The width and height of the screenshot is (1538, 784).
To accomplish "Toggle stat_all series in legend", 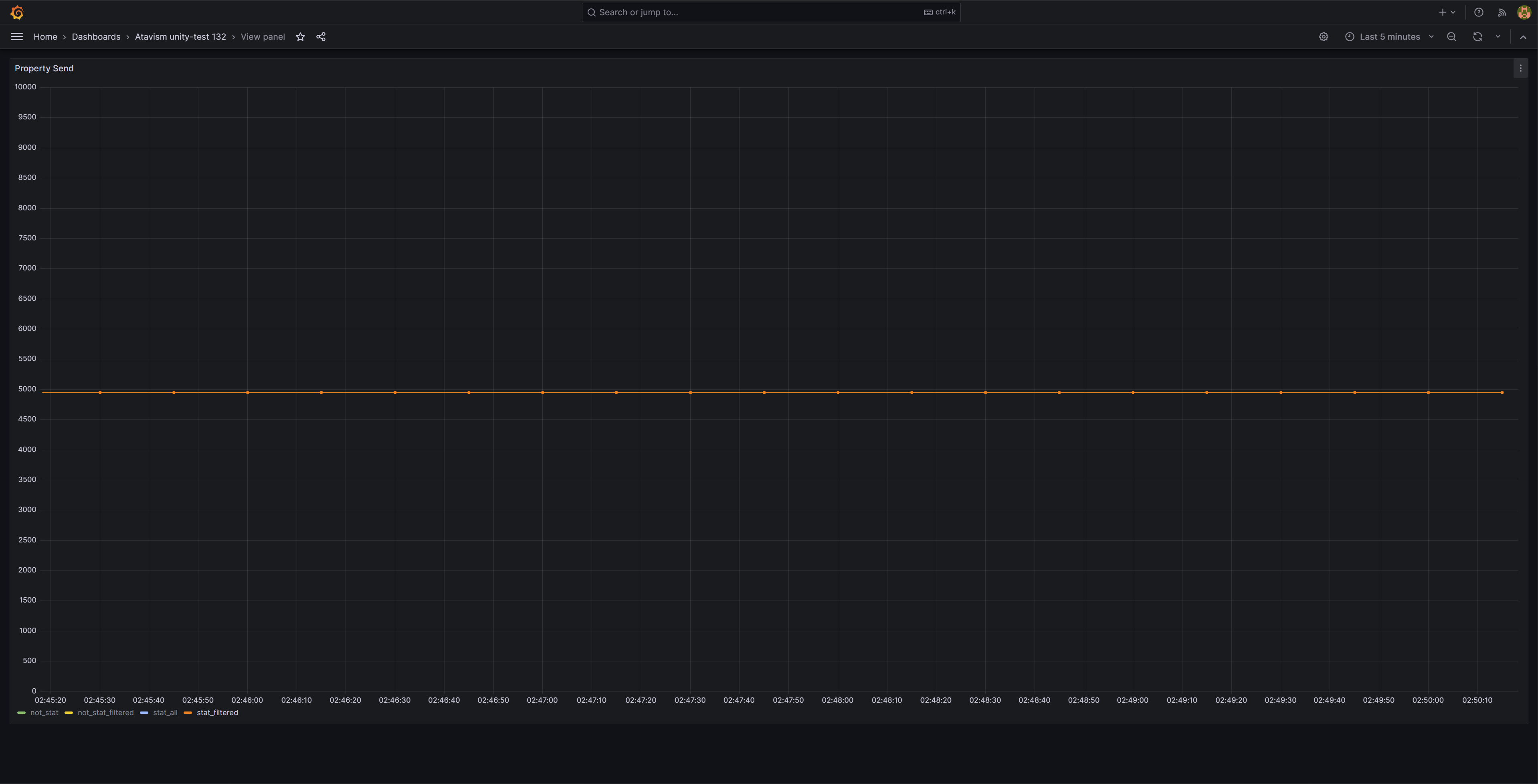I will point(165,713).
